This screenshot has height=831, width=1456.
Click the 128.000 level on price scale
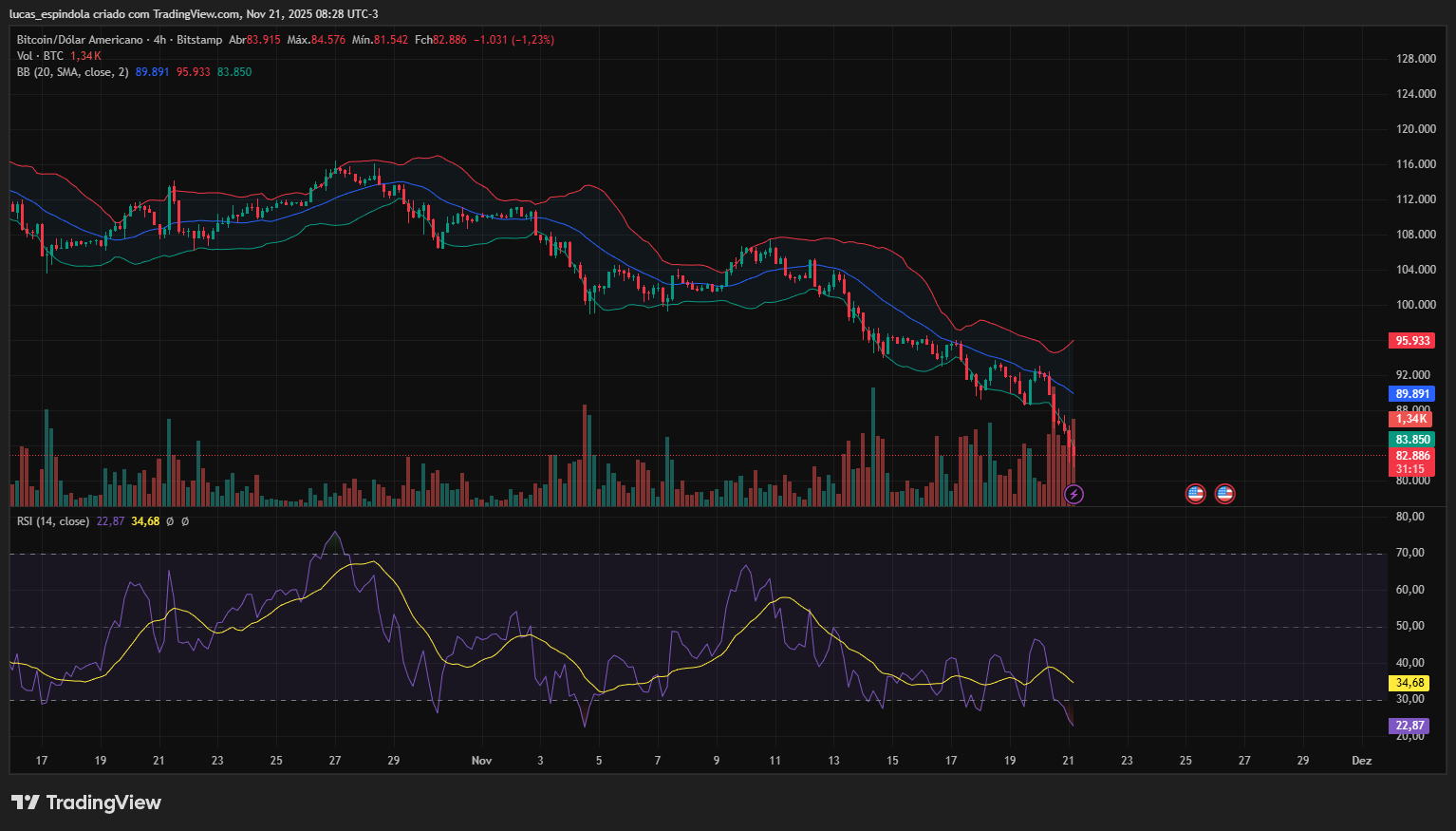pyautogui.click(x=1415, y=59)
